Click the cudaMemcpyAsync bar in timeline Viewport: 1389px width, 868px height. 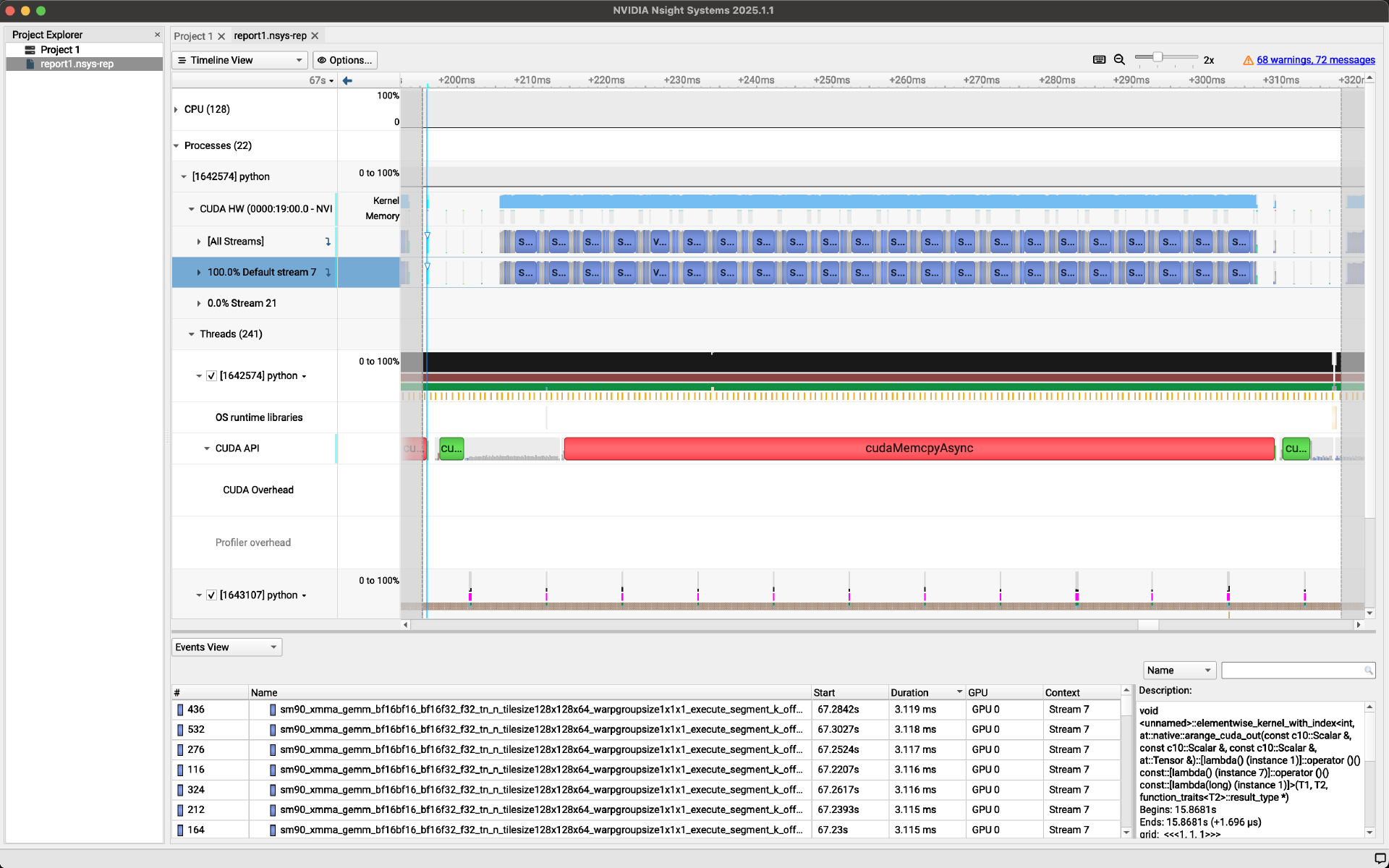(x=919, y=448)
